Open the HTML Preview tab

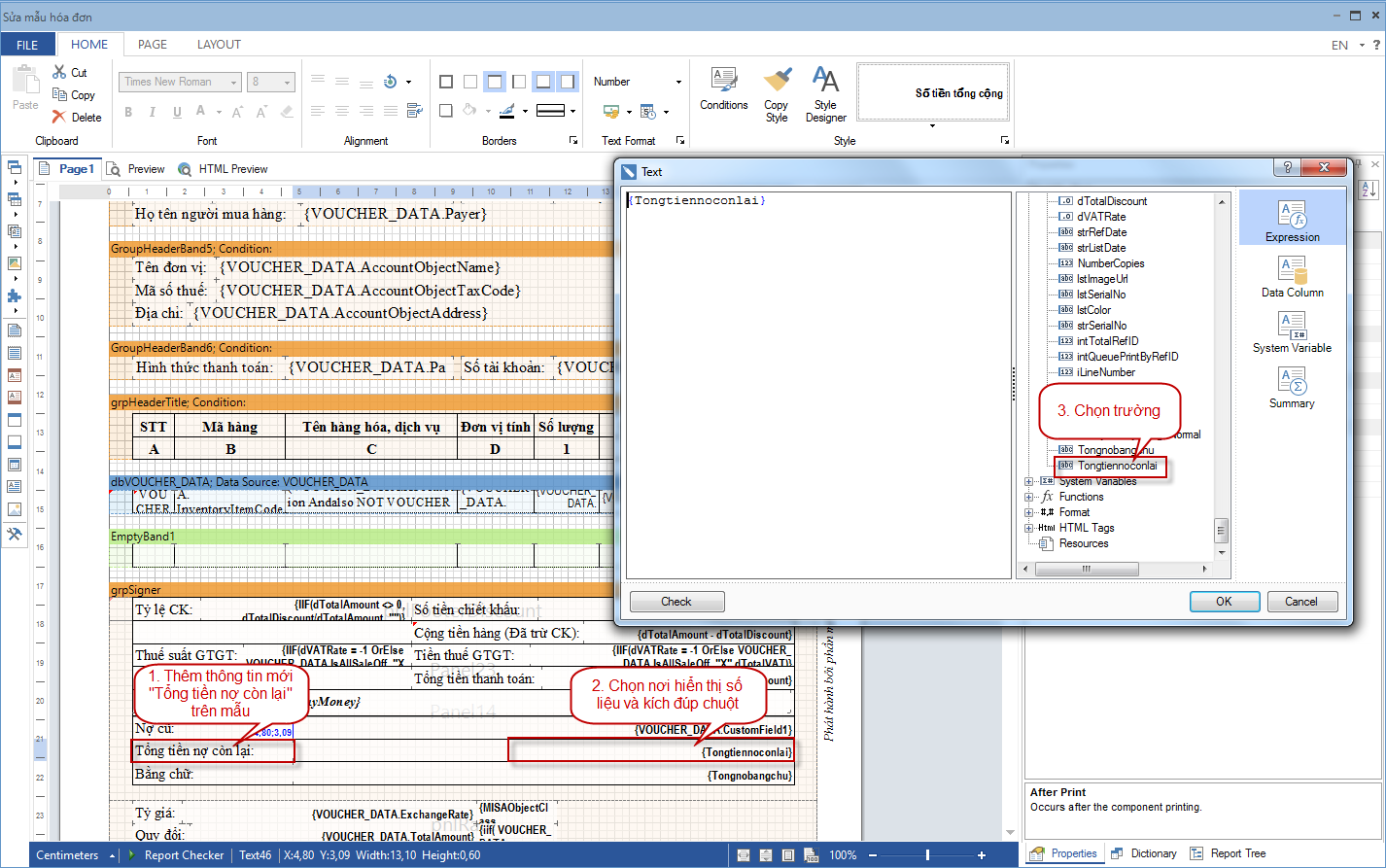coord(224,169)
